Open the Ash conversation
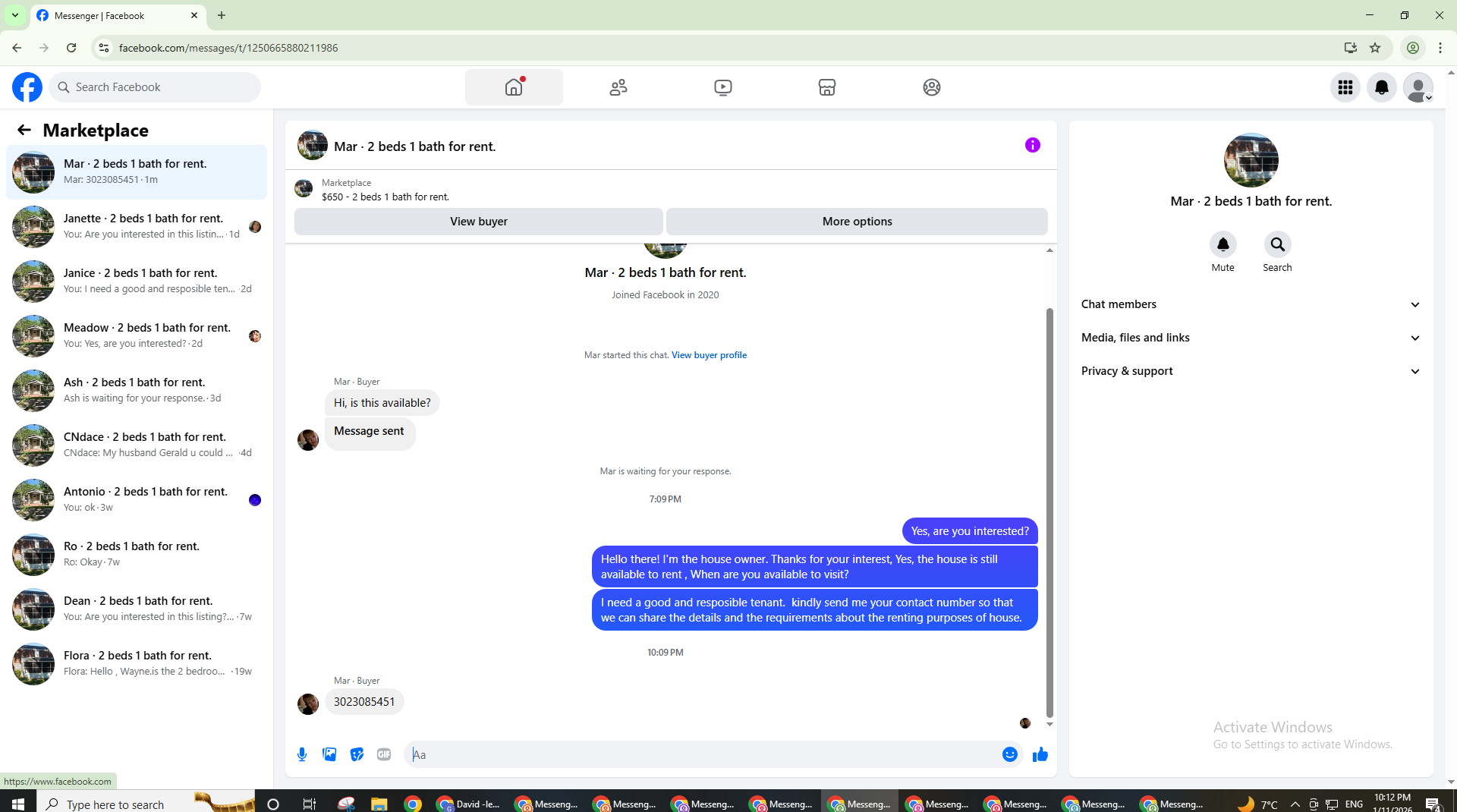 137,390
